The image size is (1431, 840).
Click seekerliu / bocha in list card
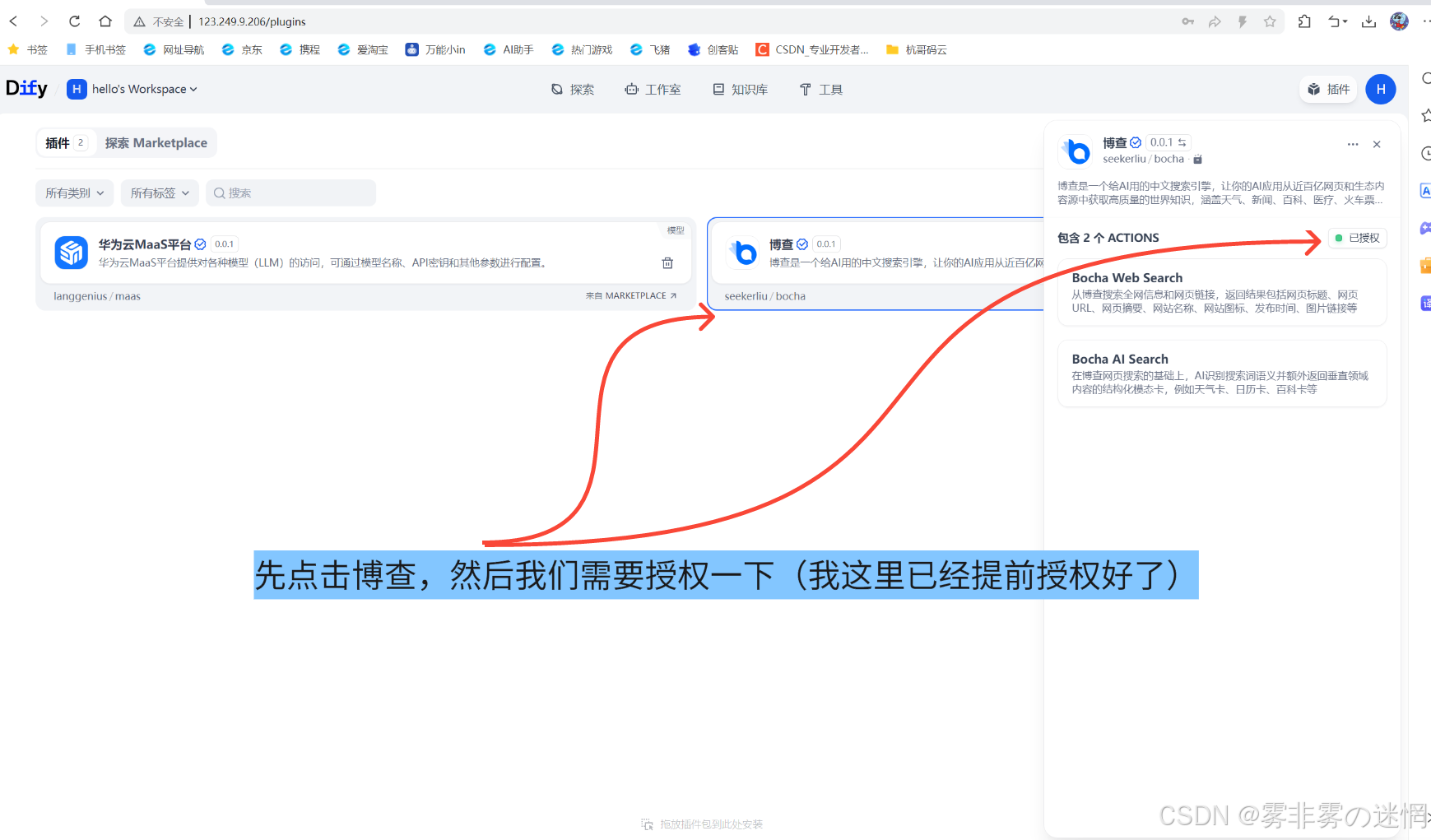point(765,296)
